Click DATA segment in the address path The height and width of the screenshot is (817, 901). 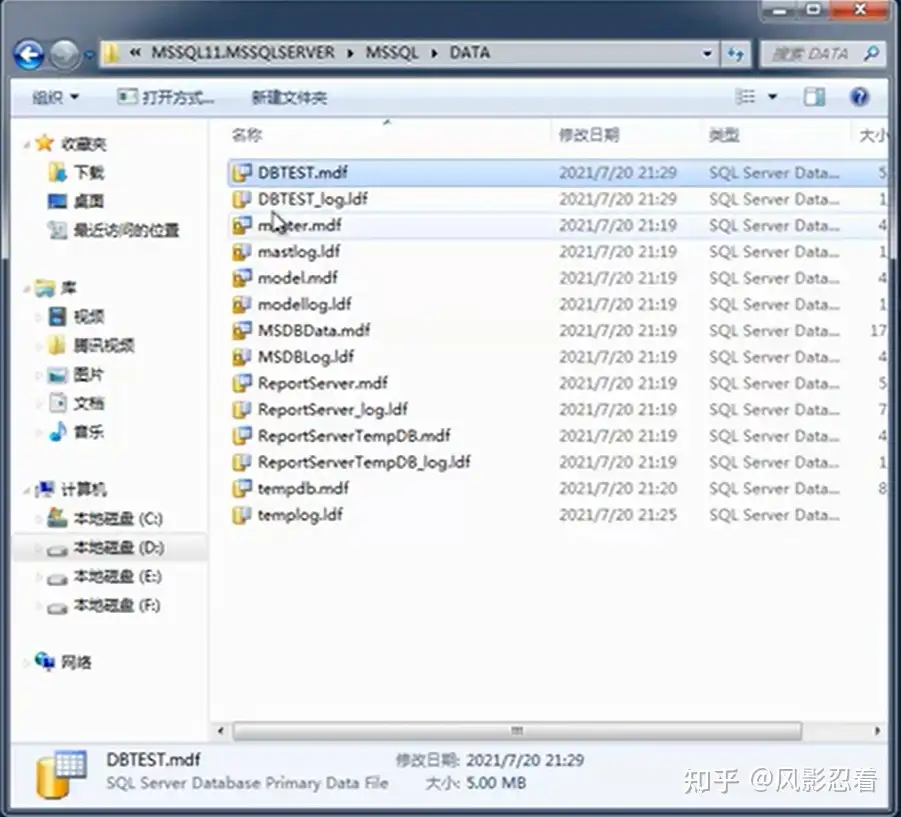(x=469, y=53)
